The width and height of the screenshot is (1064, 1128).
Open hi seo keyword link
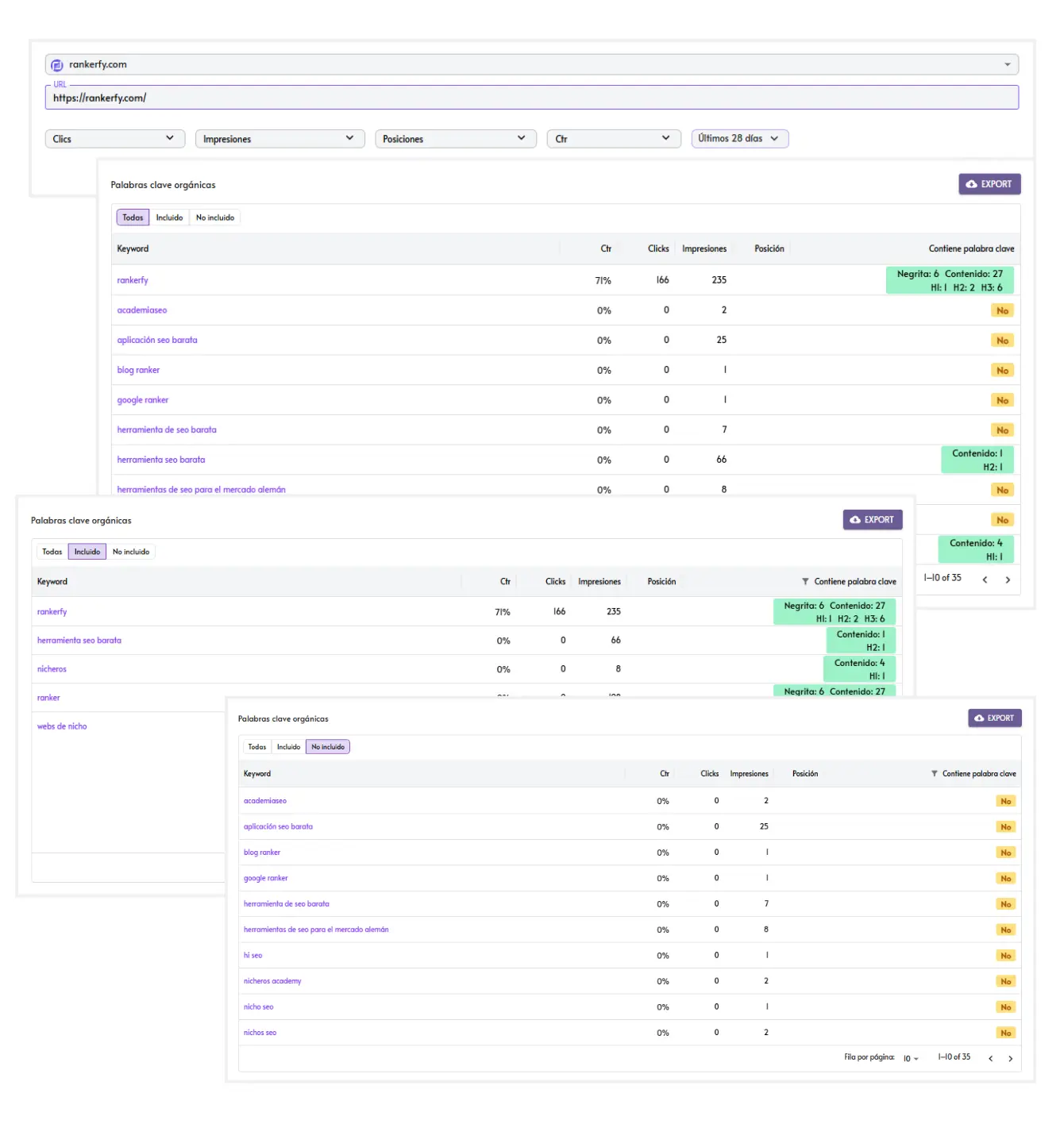click(253, 956)
